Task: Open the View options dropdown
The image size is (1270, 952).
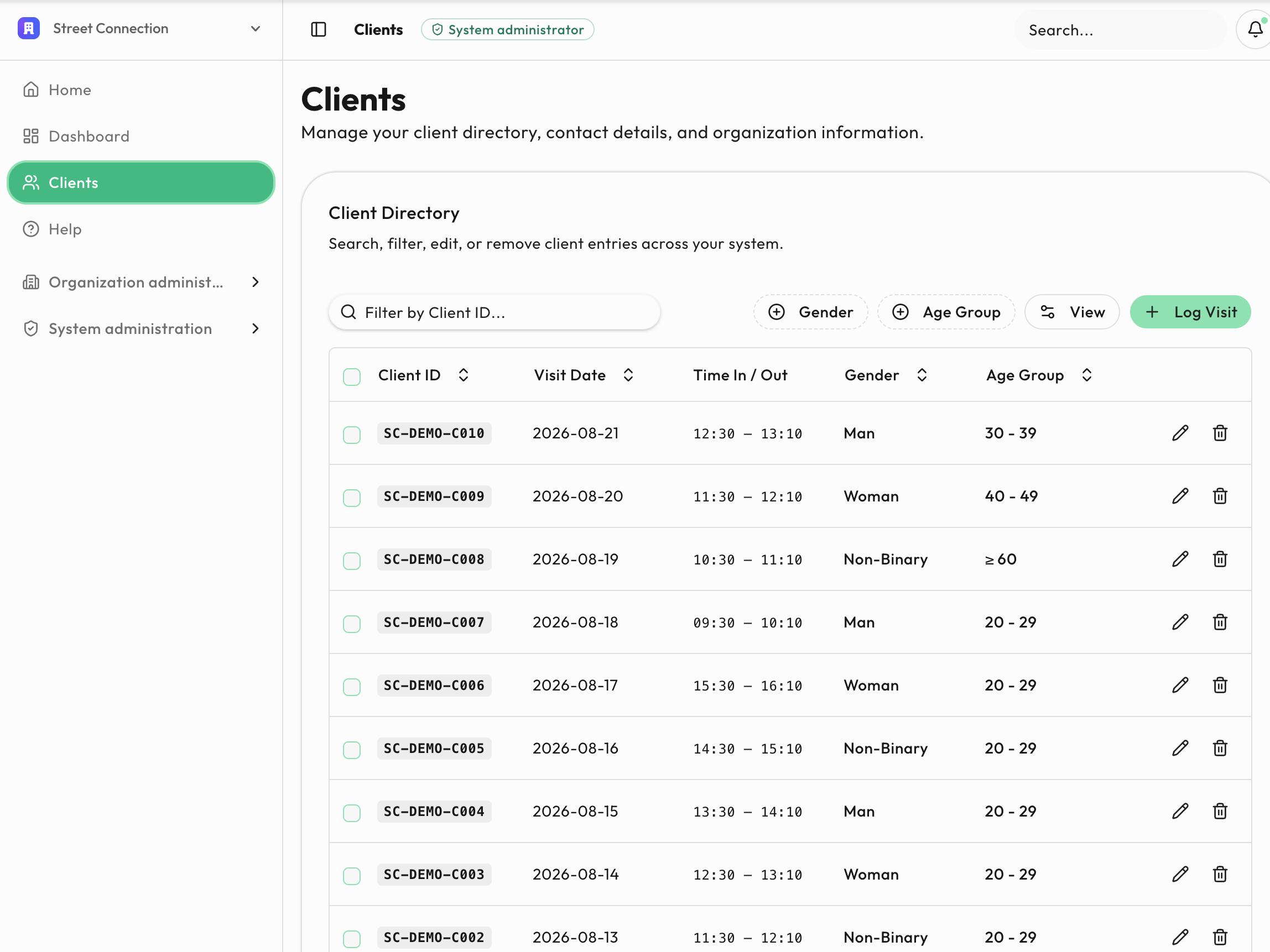Action: click(1071, 312)
